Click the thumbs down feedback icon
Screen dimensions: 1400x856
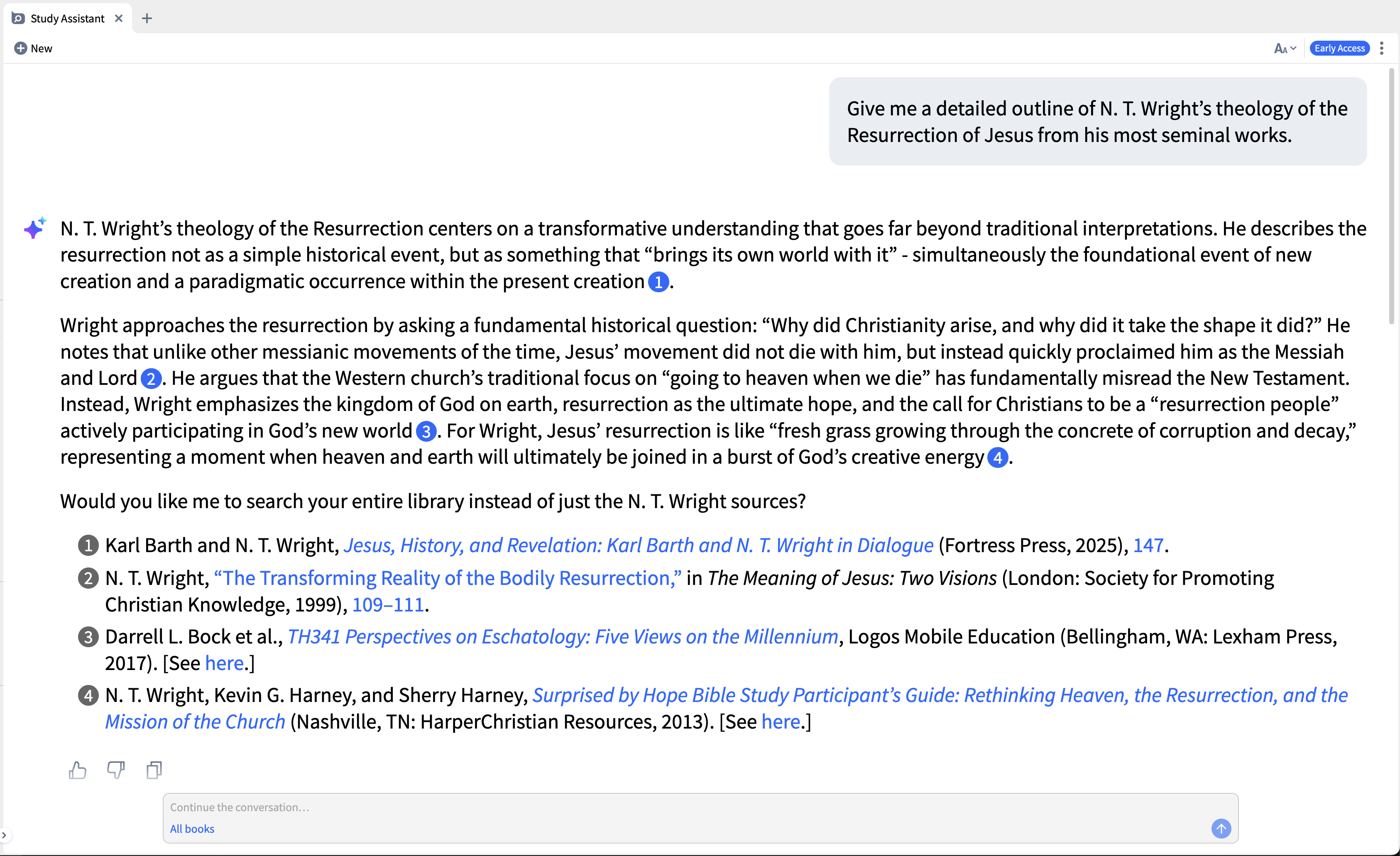coord(116,770)
